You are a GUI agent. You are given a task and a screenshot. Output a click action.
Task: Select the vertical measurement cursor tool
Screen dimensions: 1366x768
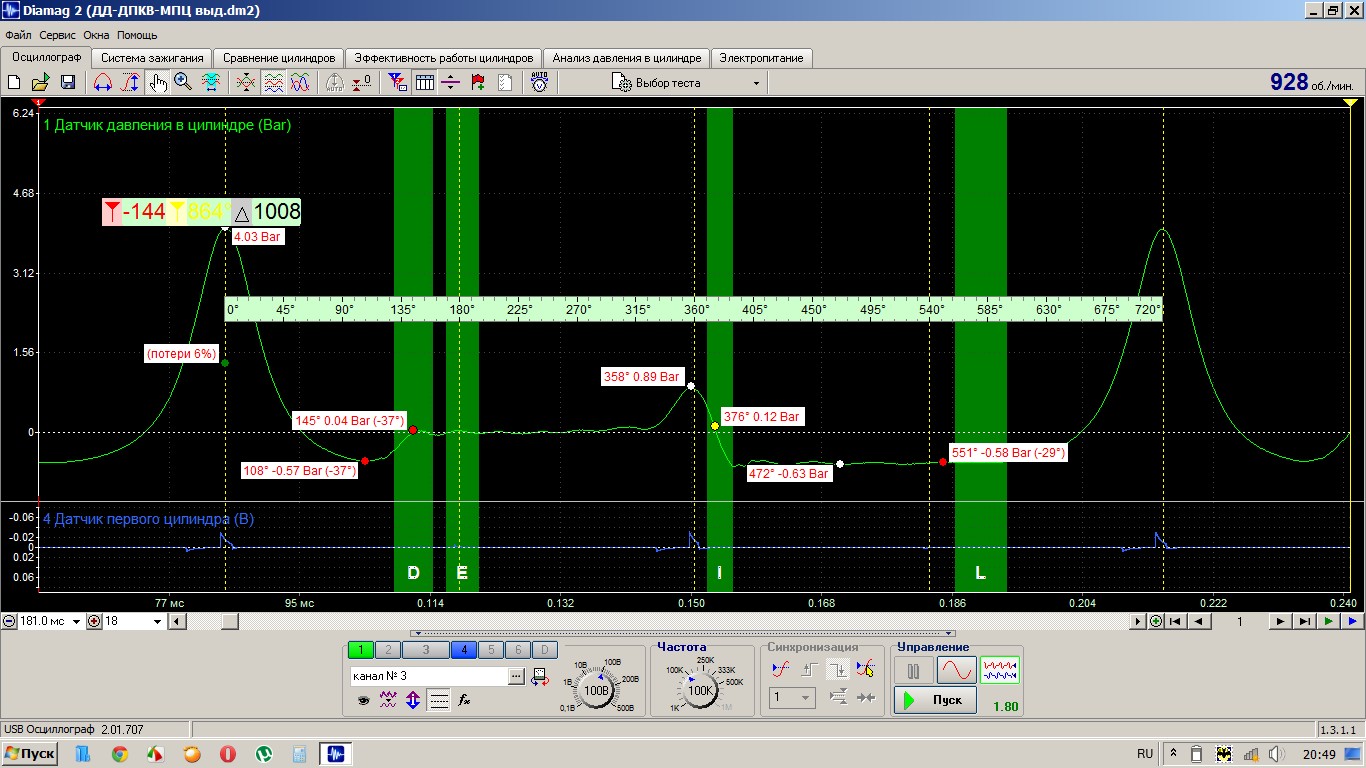coord(130,83)
